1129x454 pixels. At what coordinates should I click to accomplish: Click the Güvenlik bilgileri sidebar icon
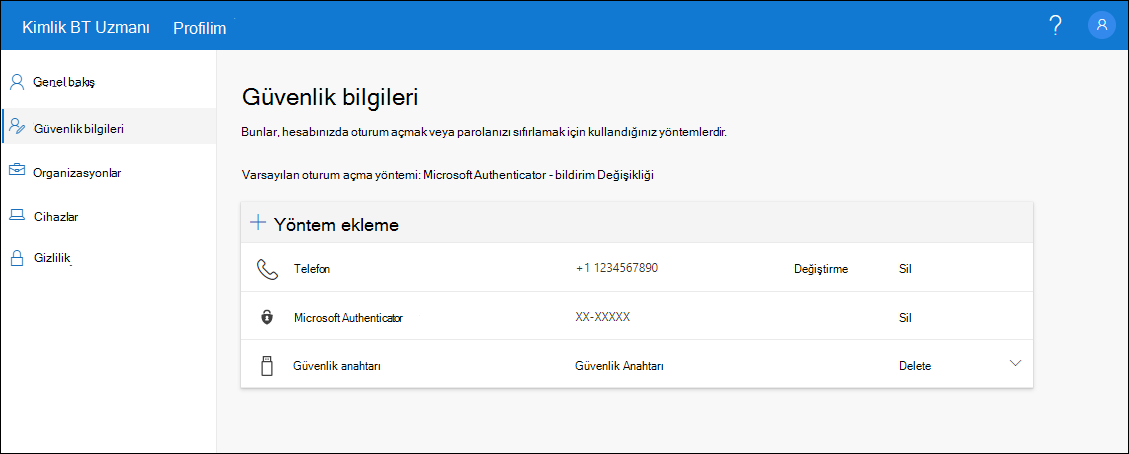[17, 126]
